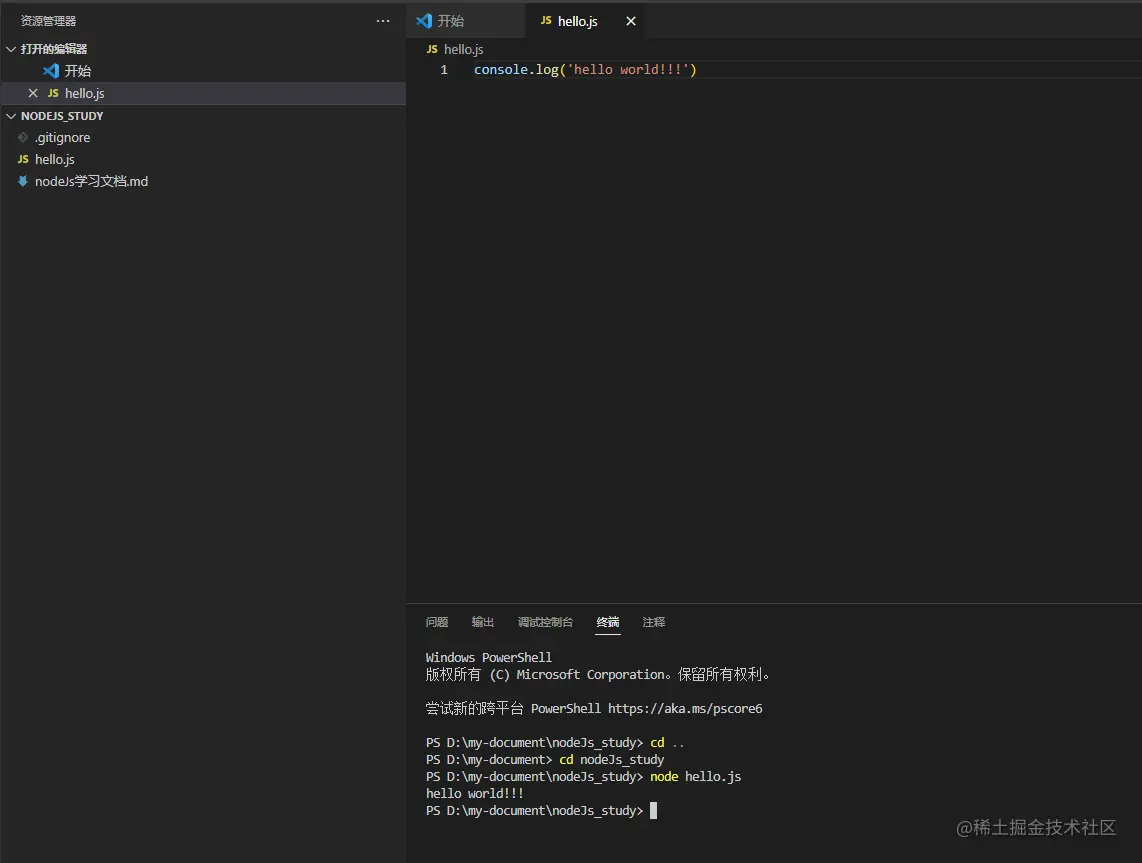This screenshot has width=1142, height=863.
Task: Place the cursor in the console.log code line
Action: (x=585, y=70)
